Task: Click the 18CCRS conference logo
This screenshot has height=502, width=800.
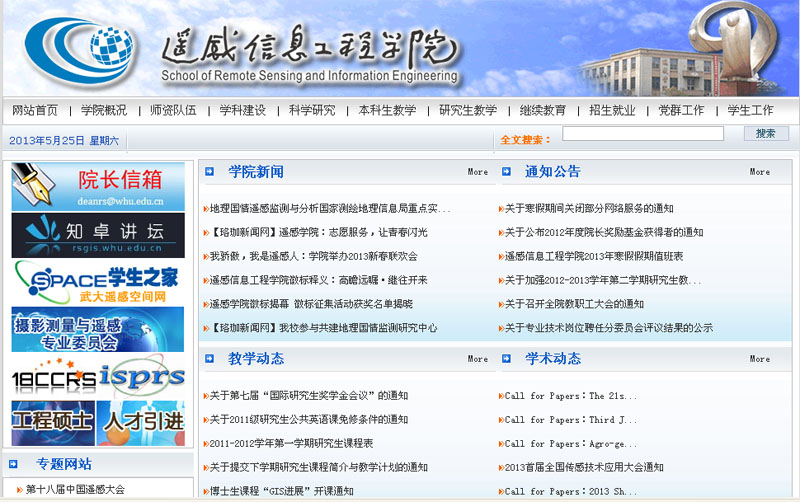Action: click(54, 376)
